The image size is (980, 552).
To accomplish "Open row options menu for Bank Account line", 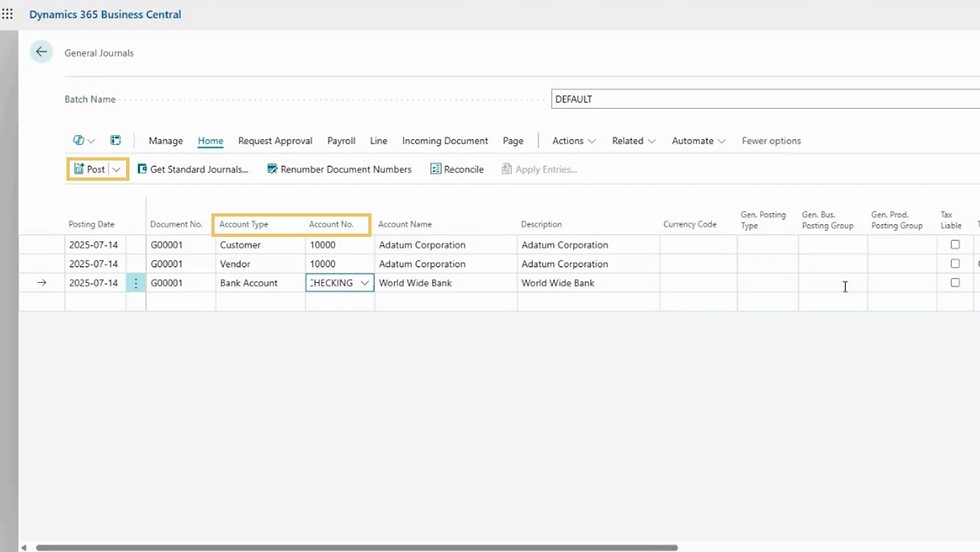I will [x=136, y=283].
